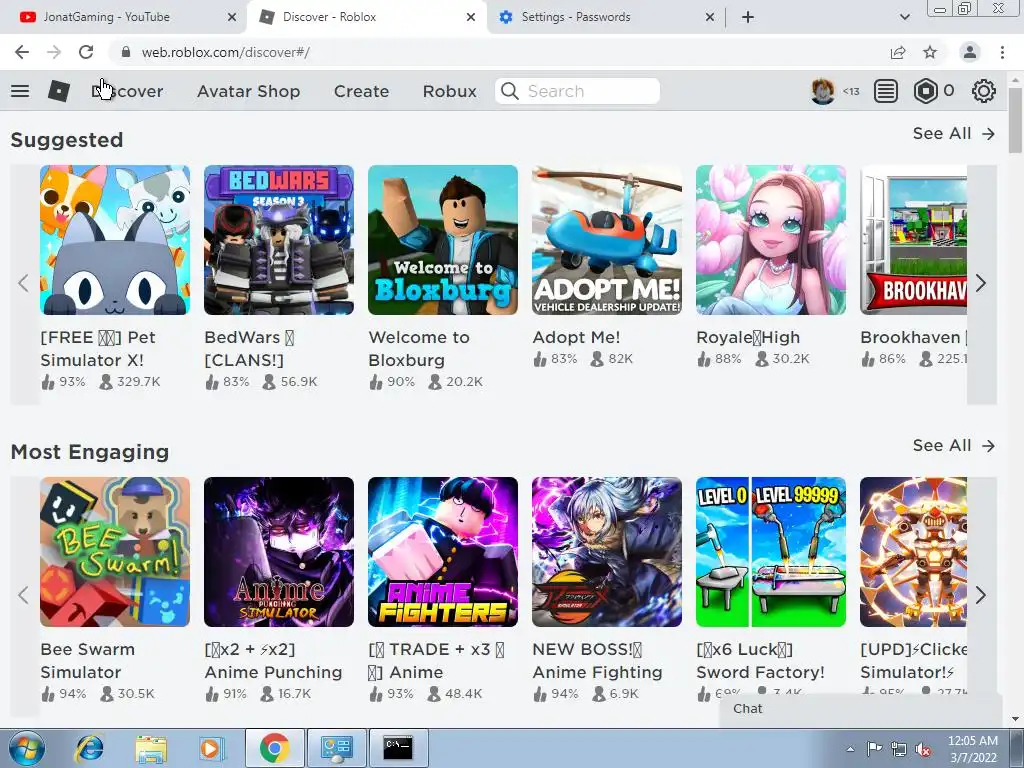Click the Roblox search field
This screenshot has height=768, width=1024.
pyautogui.click(x=577, y=91)
